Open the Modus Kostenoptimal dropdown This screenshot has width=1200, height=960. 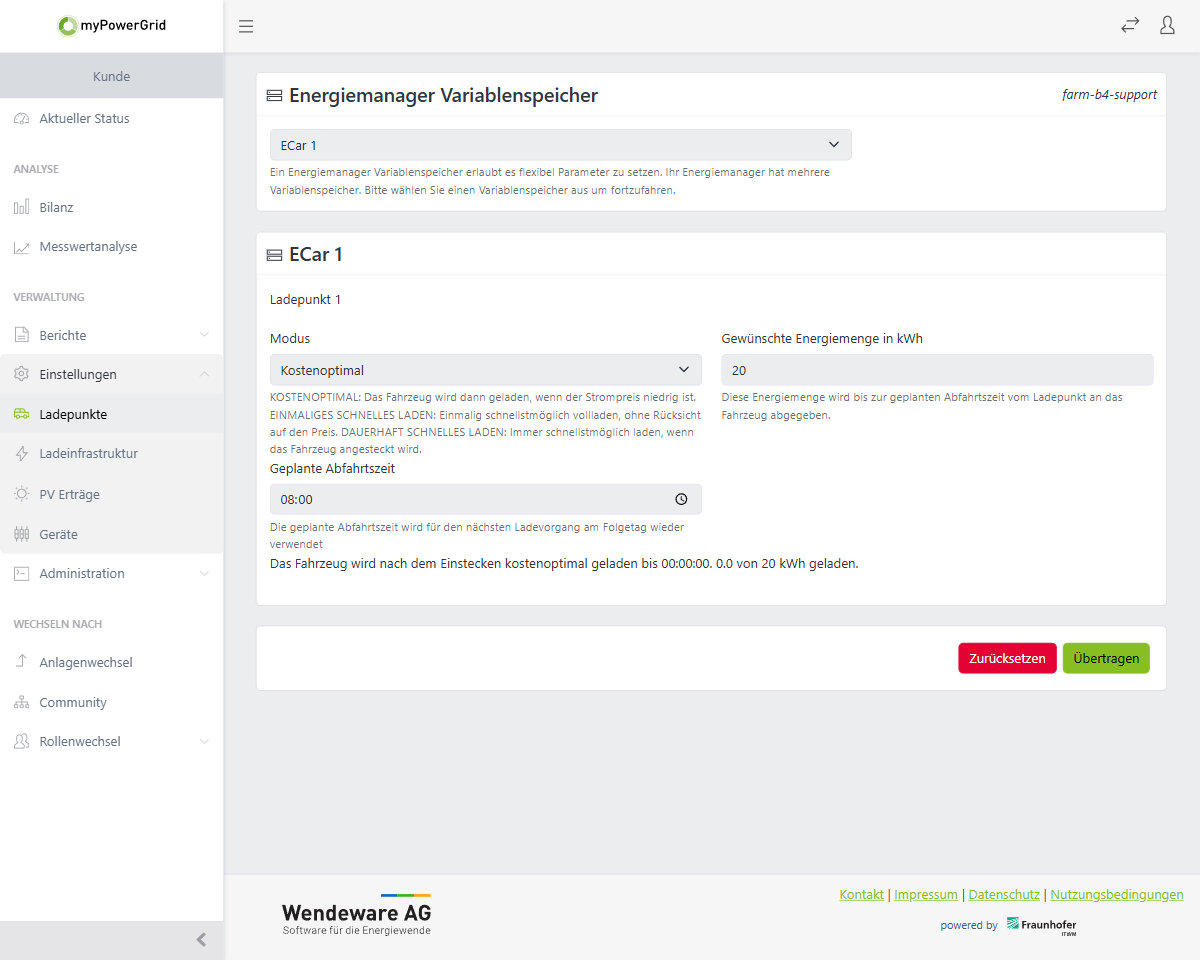tap(485, 370)
